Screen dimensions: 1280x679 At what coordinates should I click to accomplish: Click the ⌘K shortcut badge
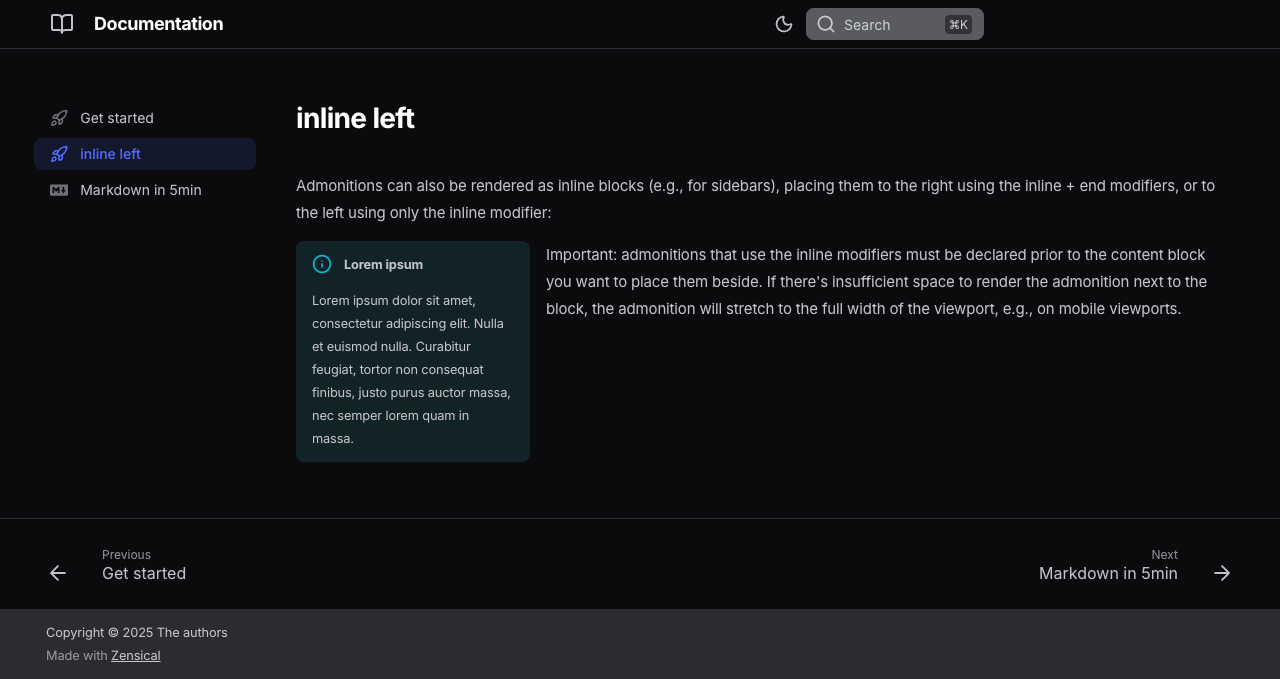958,24
